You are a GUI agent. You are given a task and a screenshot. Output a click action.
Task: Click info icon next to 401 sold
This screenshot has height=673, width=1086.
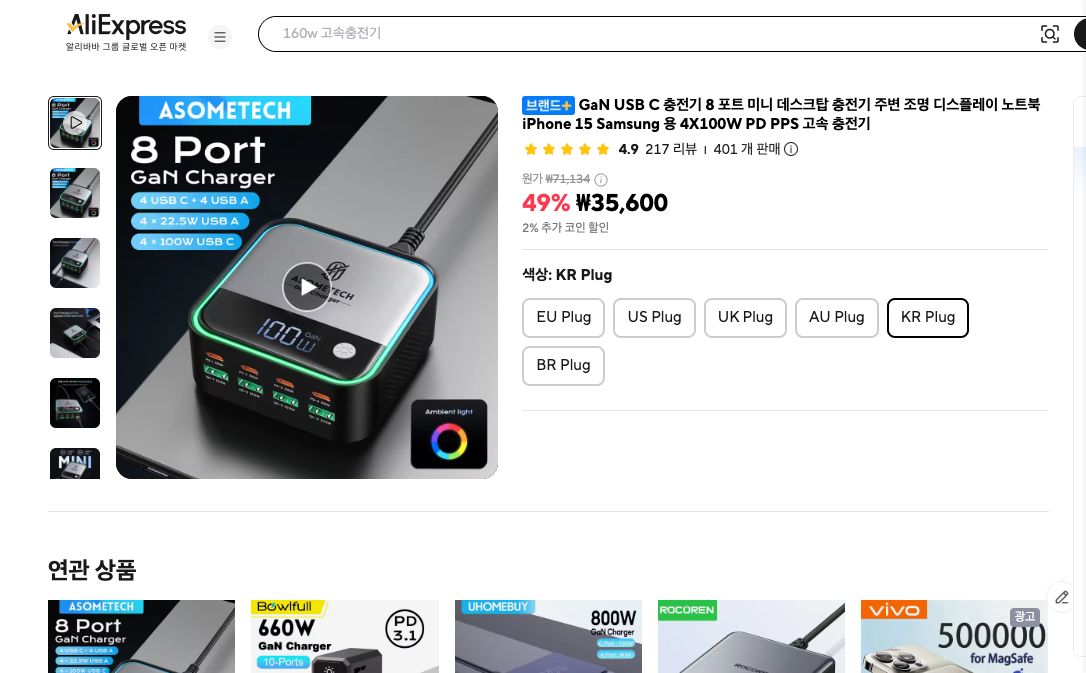tap(791, 149)
